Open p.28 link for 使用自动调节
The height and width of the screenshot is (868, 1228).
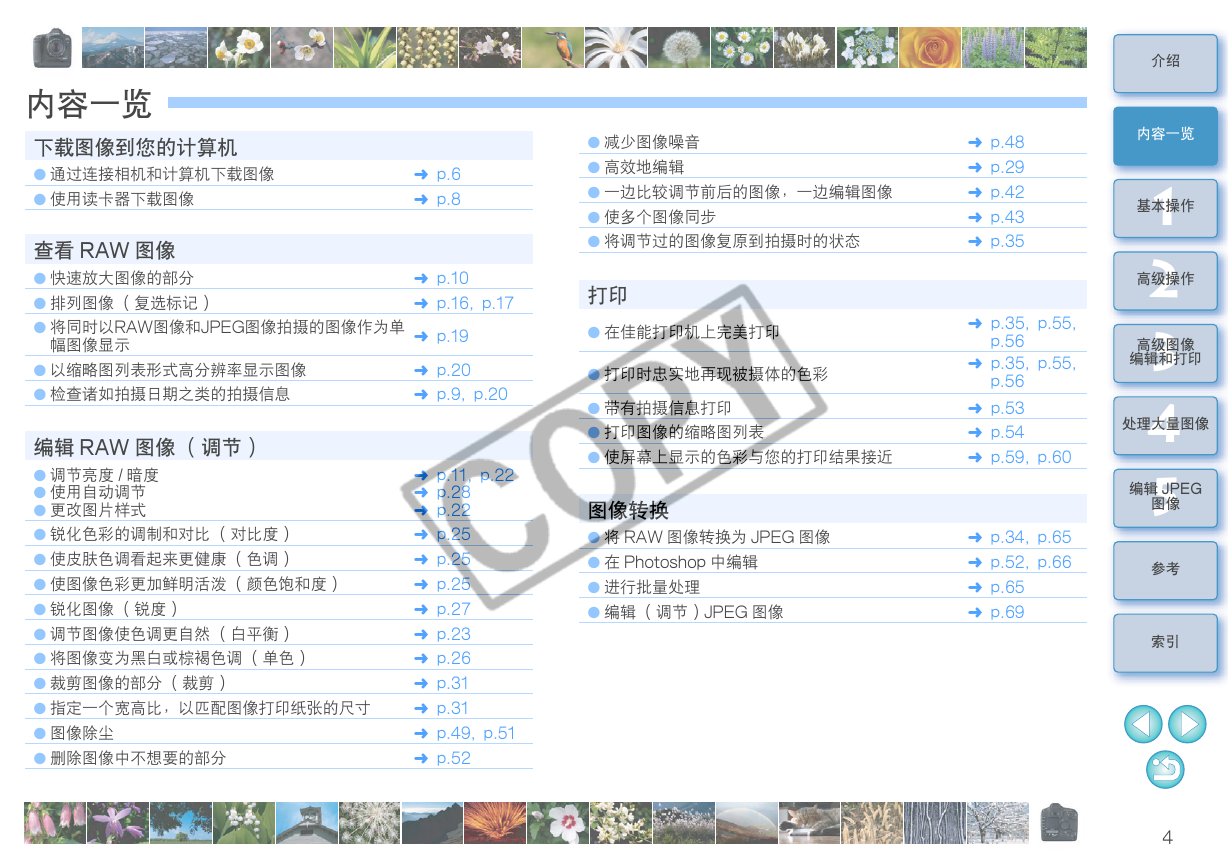pyautogui.click(x=453, y=492)
